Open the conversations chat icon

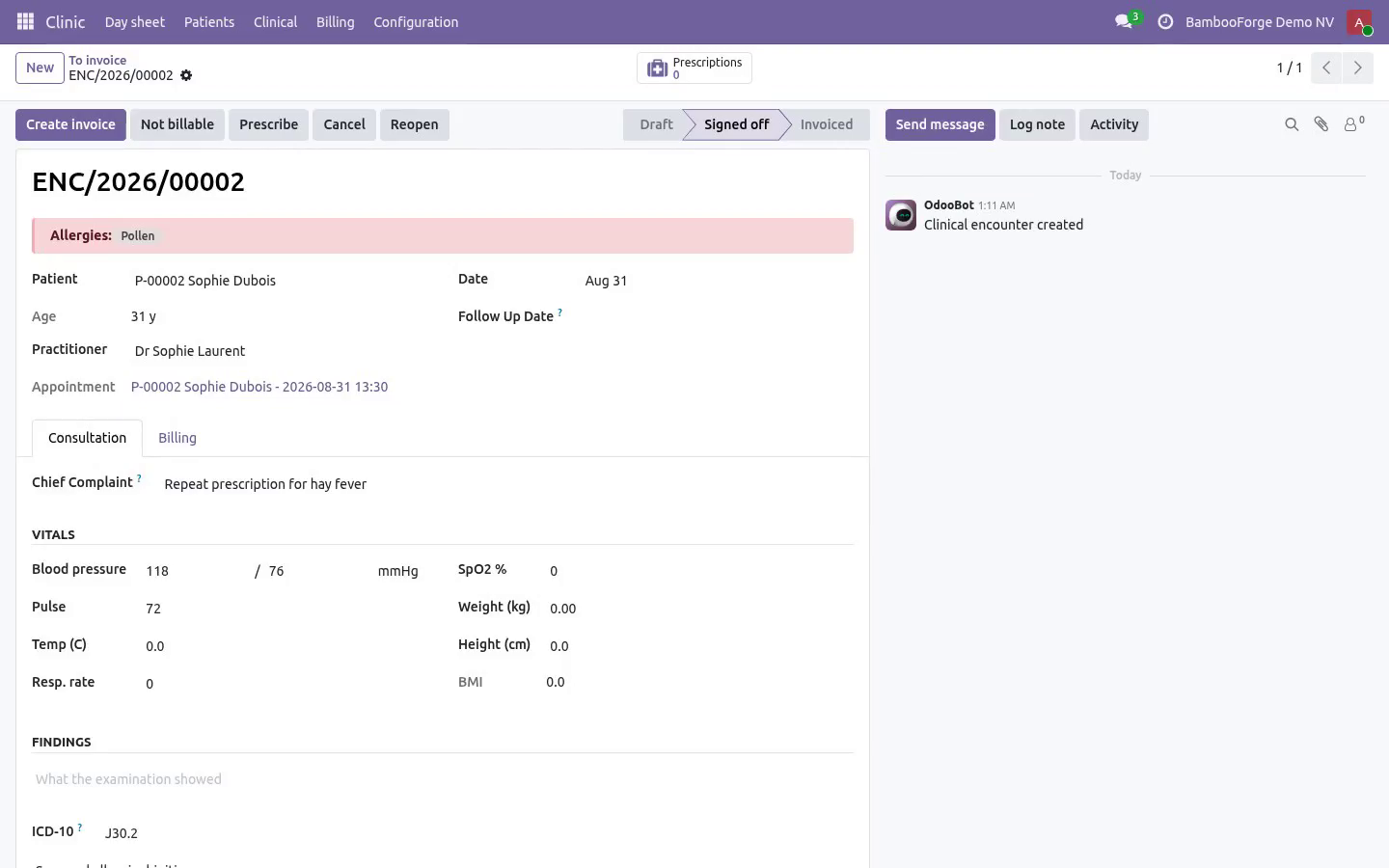(x=1124, y=21)
